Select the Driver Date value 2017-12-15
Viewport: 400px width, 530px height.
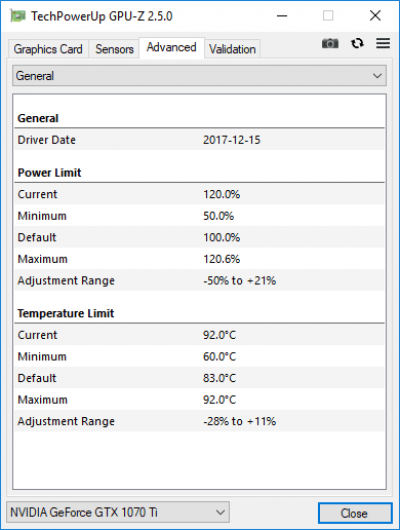[x=232, y=140]
